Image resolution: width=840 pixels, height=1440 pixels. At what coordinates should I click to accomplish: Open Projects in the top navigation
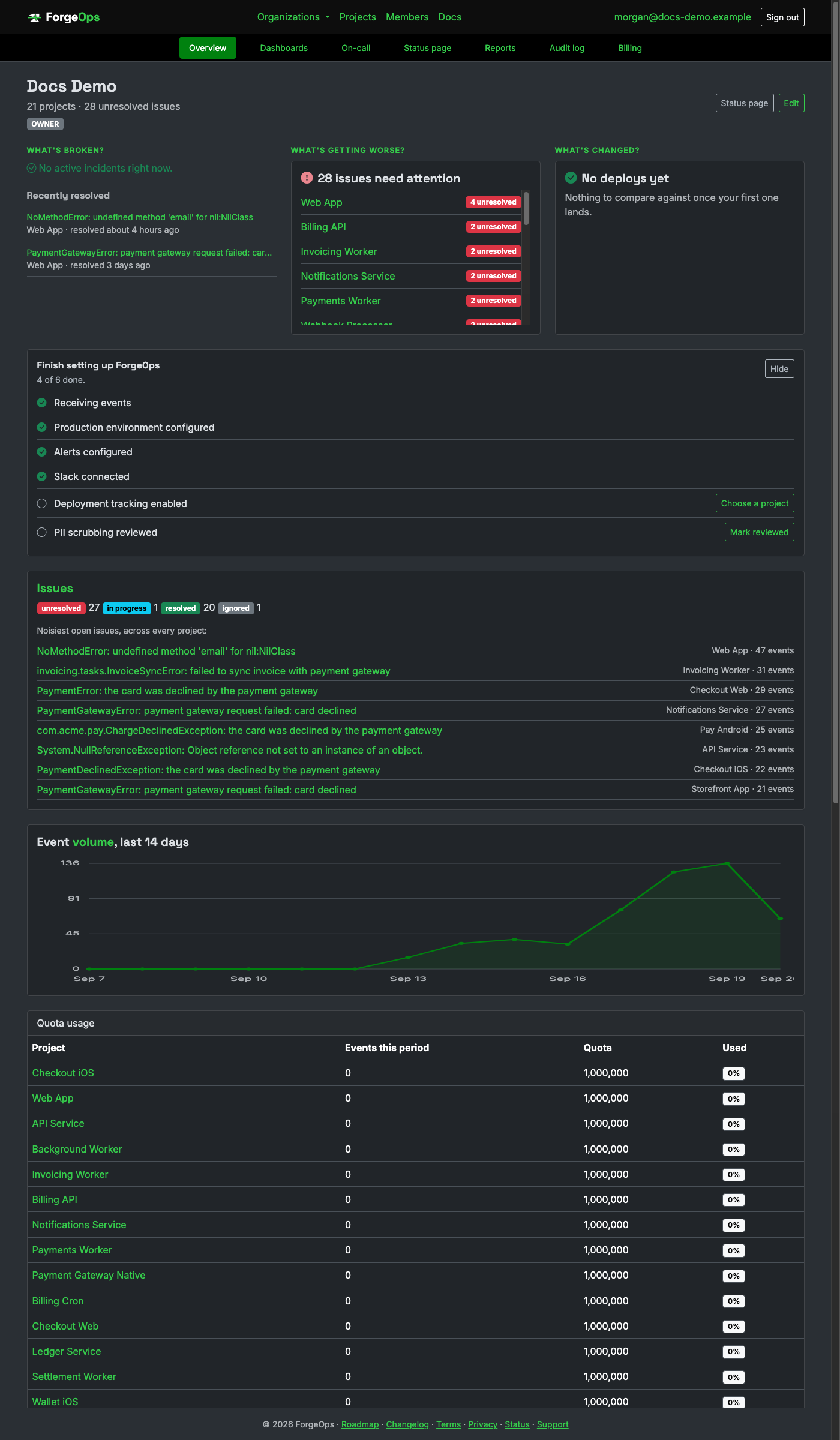pyautogui.click(x=358, y=17)
